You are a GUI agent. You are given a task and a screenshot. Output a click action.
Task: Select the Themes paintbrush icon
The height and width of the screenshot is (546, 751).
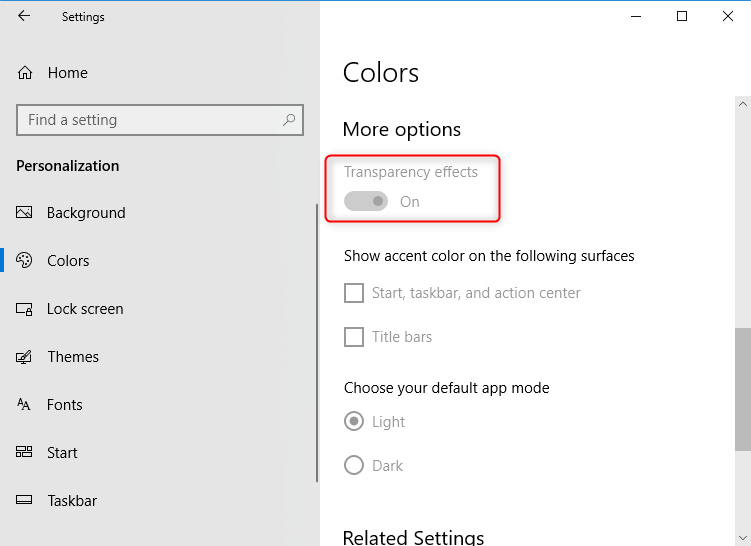pyautogui.click(x=25, y=357)
